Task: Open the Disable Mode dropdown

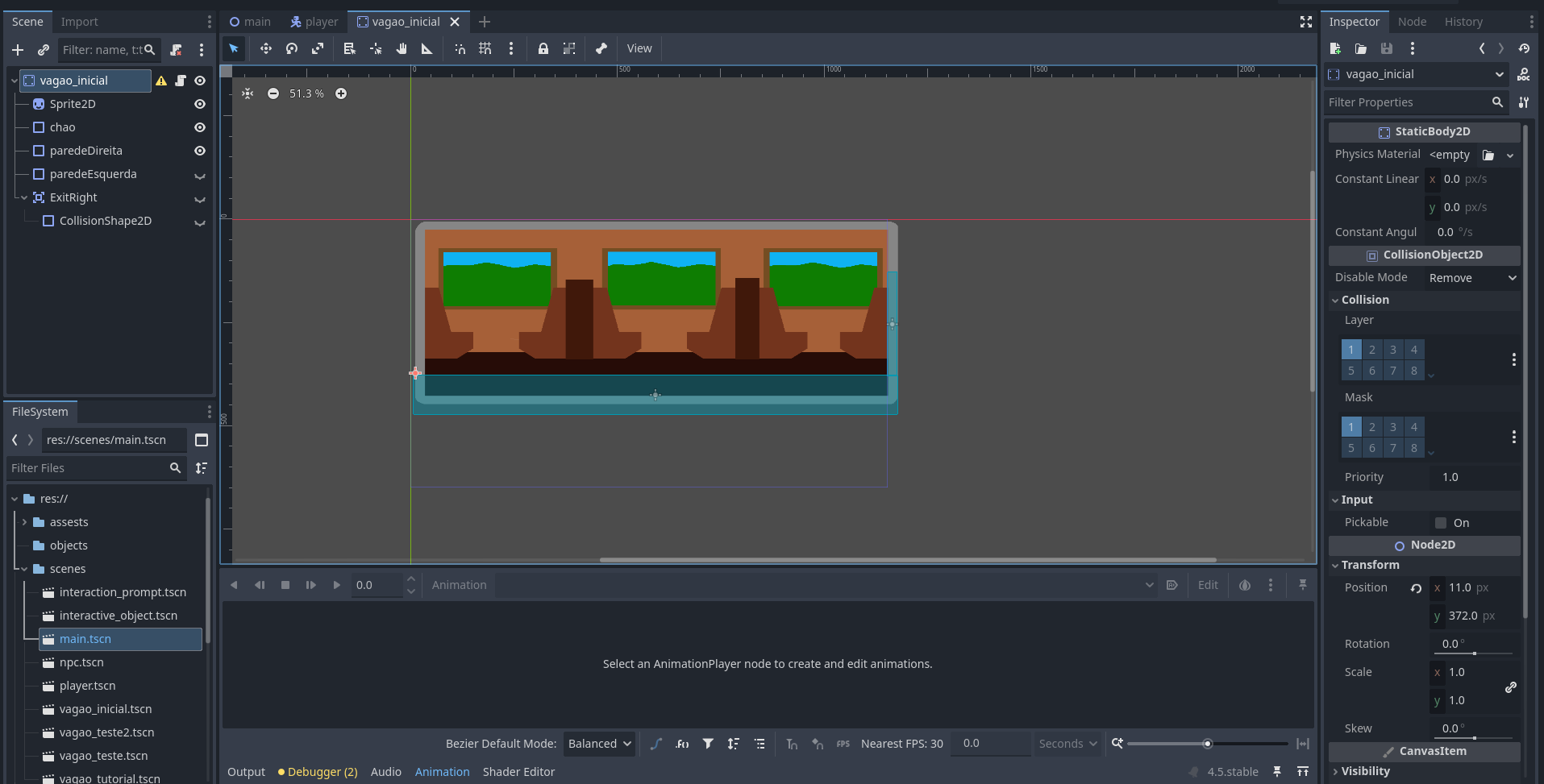Action: 1472,278
